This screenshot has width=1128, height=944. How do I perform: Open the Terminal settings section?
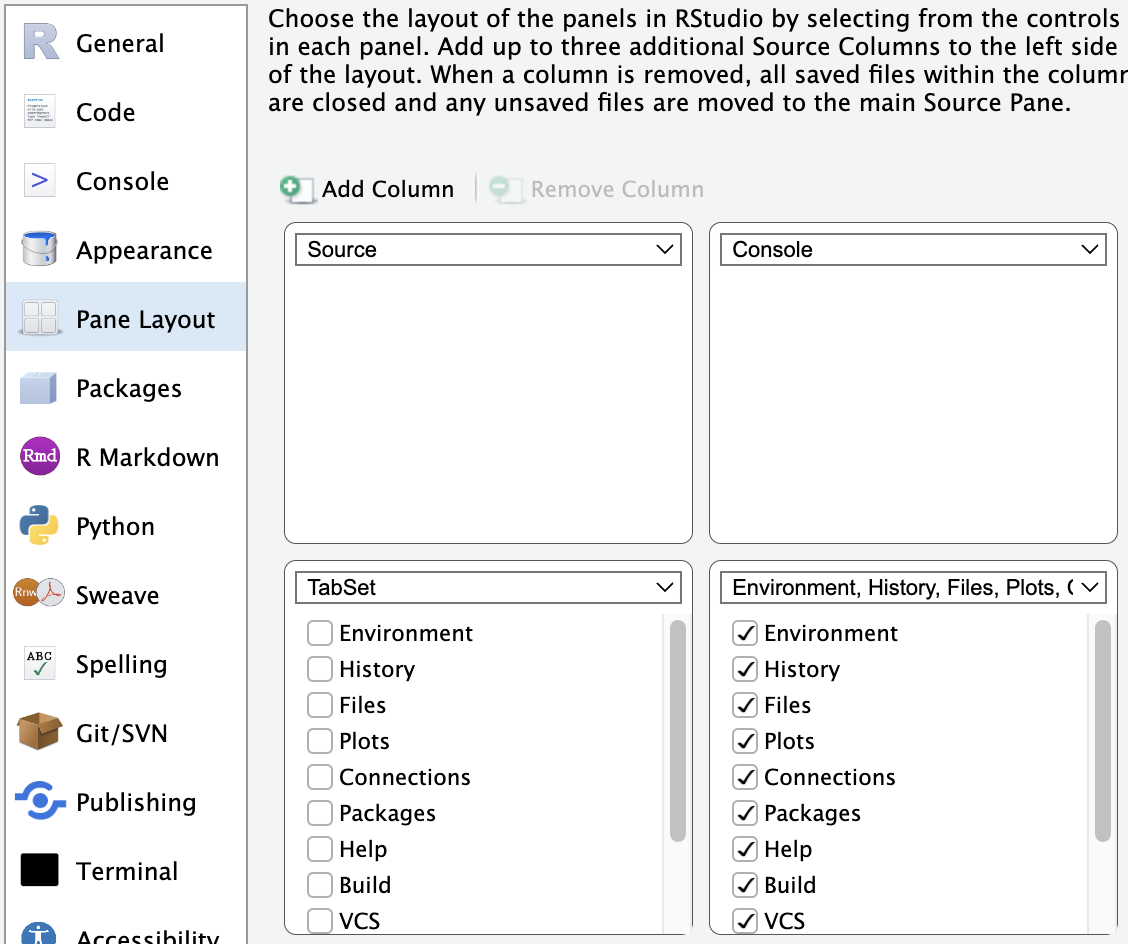126,871
